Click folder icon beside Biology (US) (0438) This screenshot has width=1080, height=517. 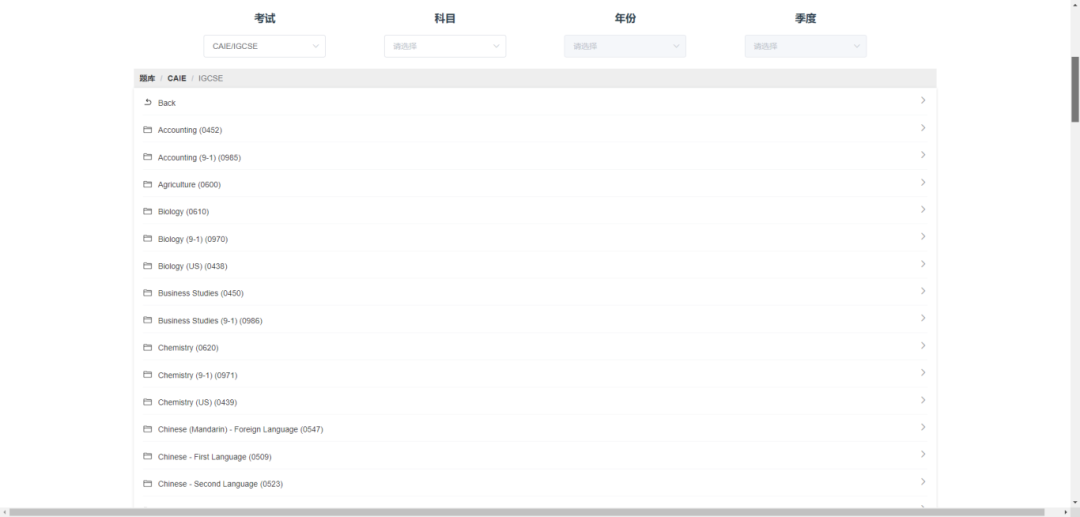[x=147, y=266]
